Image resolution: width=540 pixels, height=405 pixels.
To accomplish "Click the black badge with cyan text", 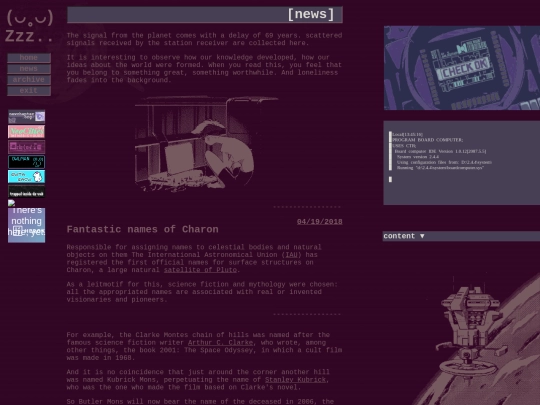I will point(27,162).
